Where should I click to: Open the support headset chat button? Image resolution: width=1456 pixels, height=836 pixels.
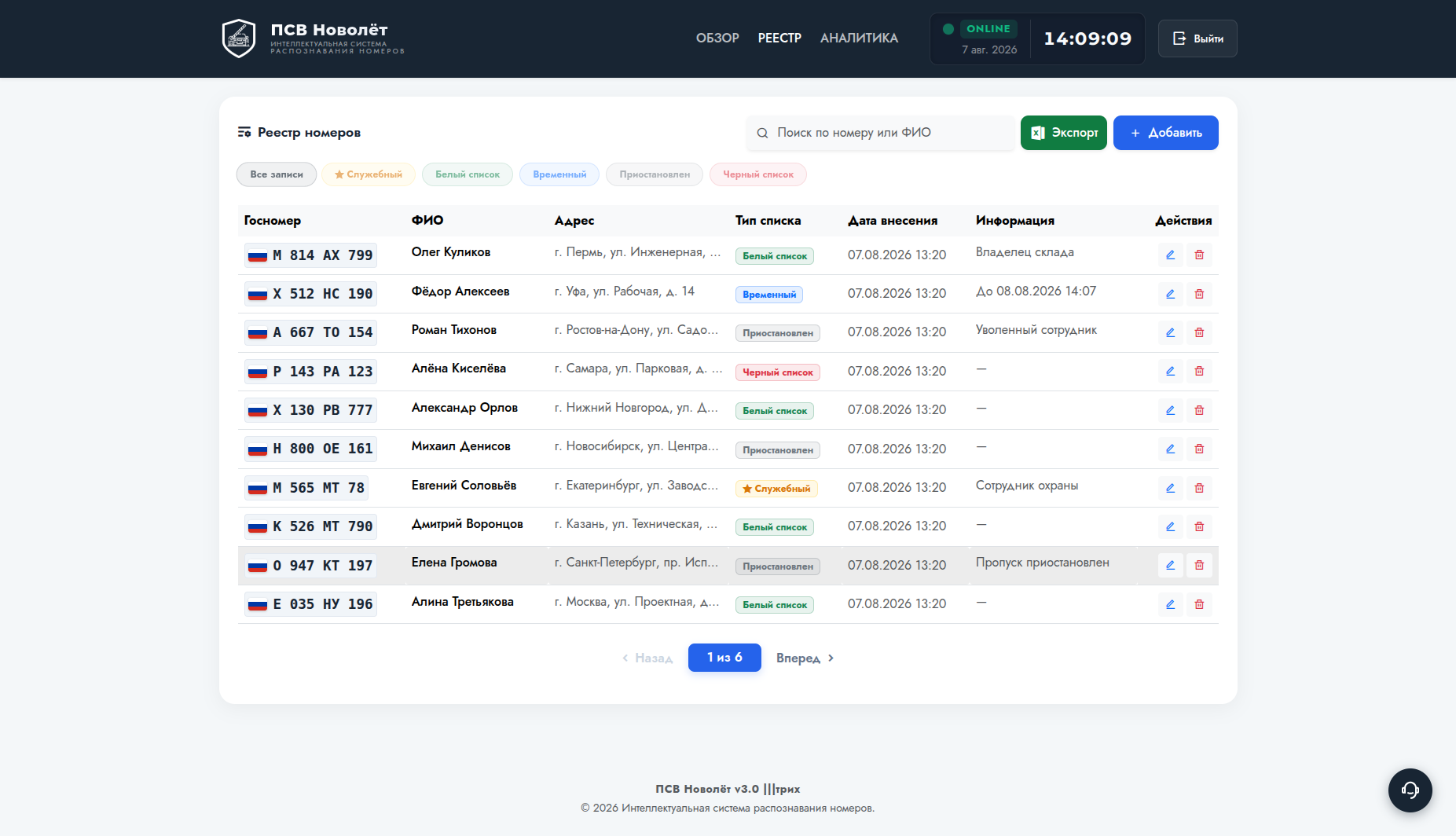tap(1410, 790)
